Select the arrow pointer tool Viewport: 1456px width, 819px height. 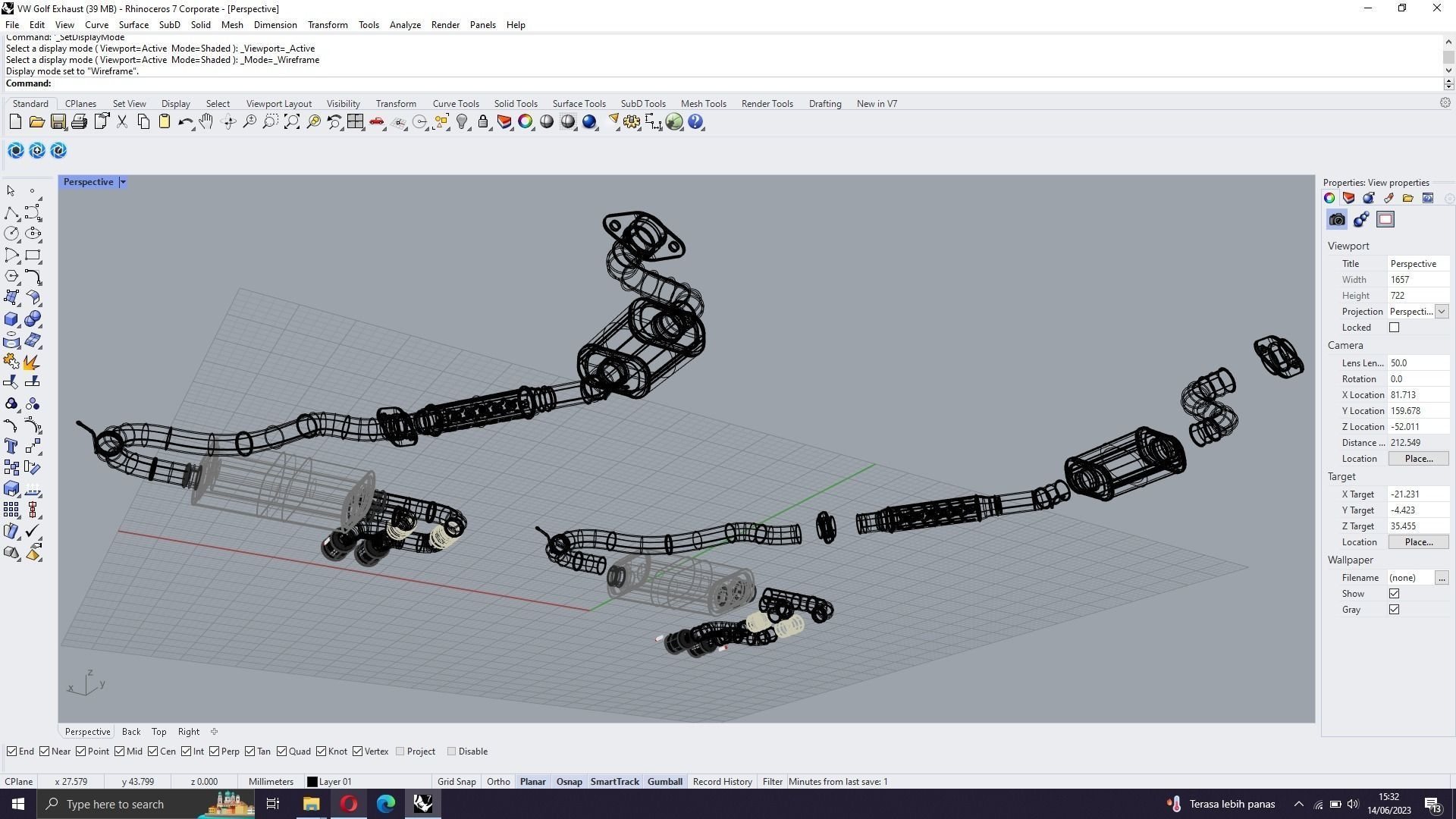tap(11, 191)
